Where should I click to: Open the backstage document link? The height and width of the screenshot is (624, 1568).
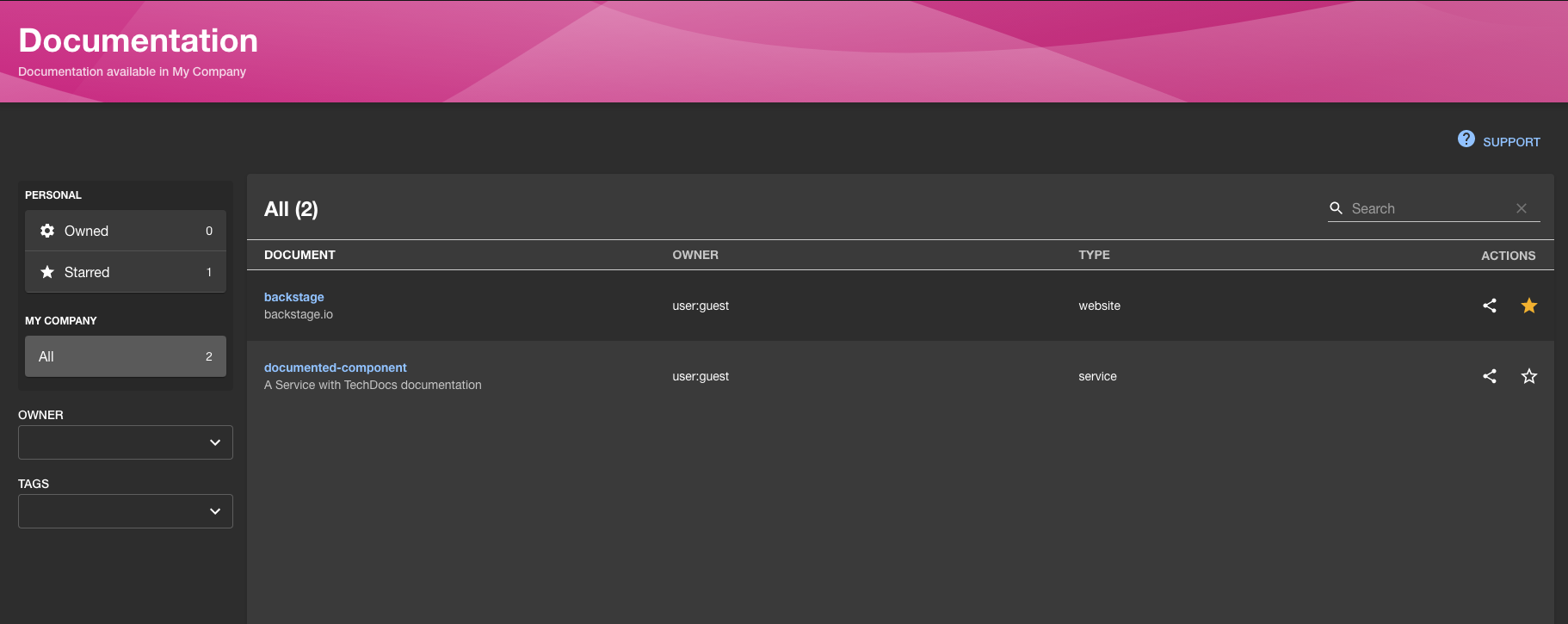pyautogui.click(x=293, y=297)
